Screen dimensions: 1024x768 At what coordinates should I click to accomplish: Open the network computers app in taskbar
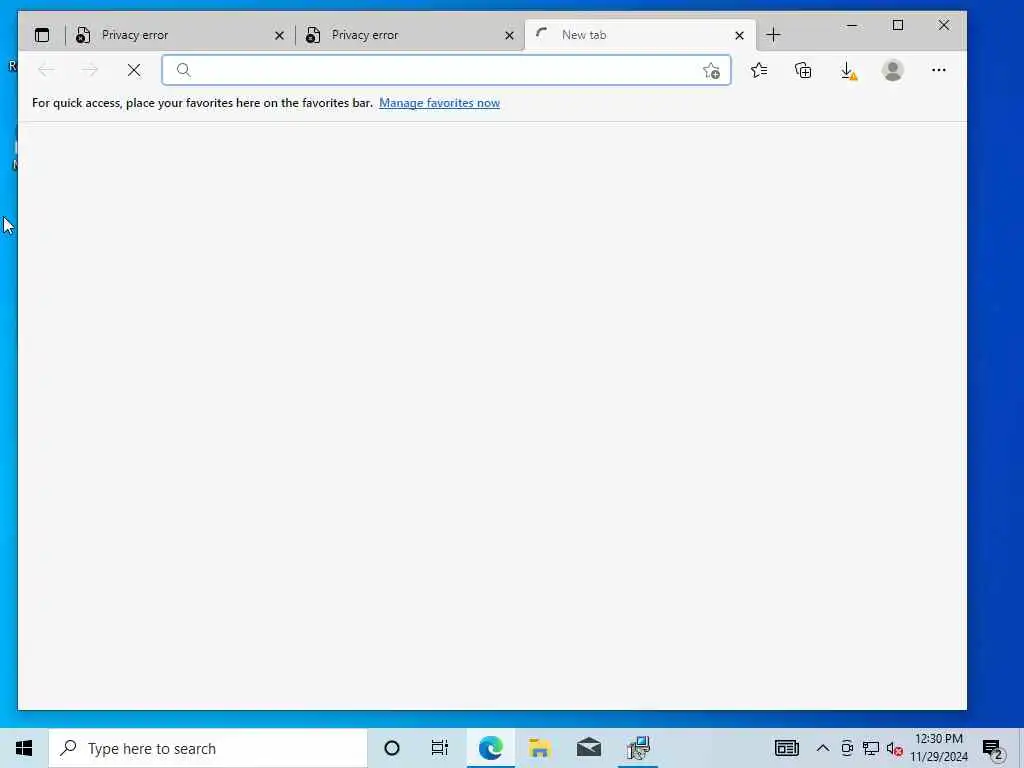click(x=638, y=748)
